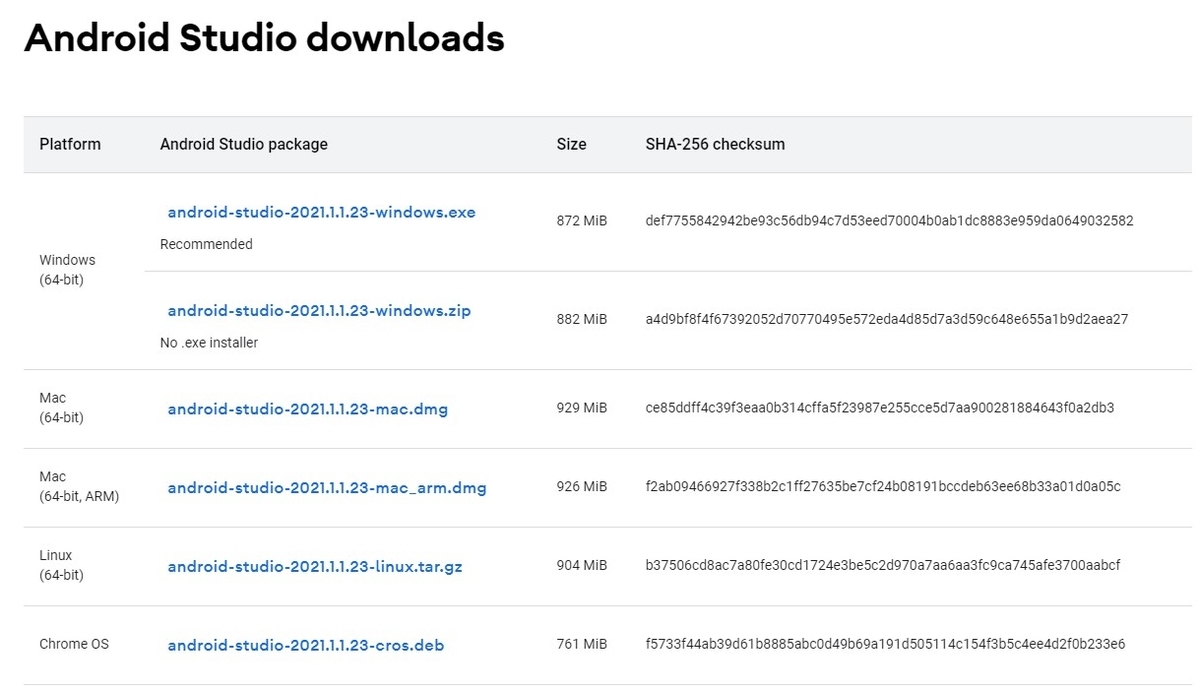Click the 904 MiB size value
Image resolution: width=1200 pixels, height=691 pixels.
coord(582,565)
